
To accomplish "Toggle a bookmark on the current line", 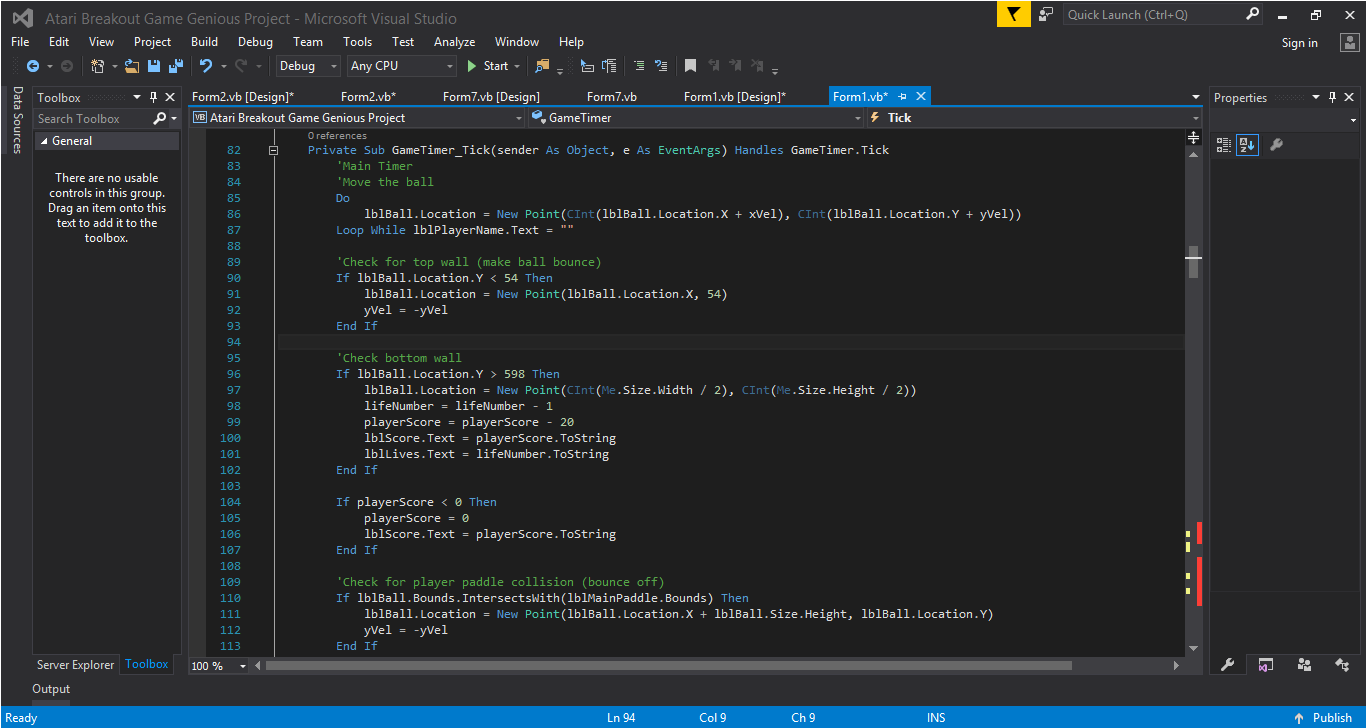I will coord(690,66).
